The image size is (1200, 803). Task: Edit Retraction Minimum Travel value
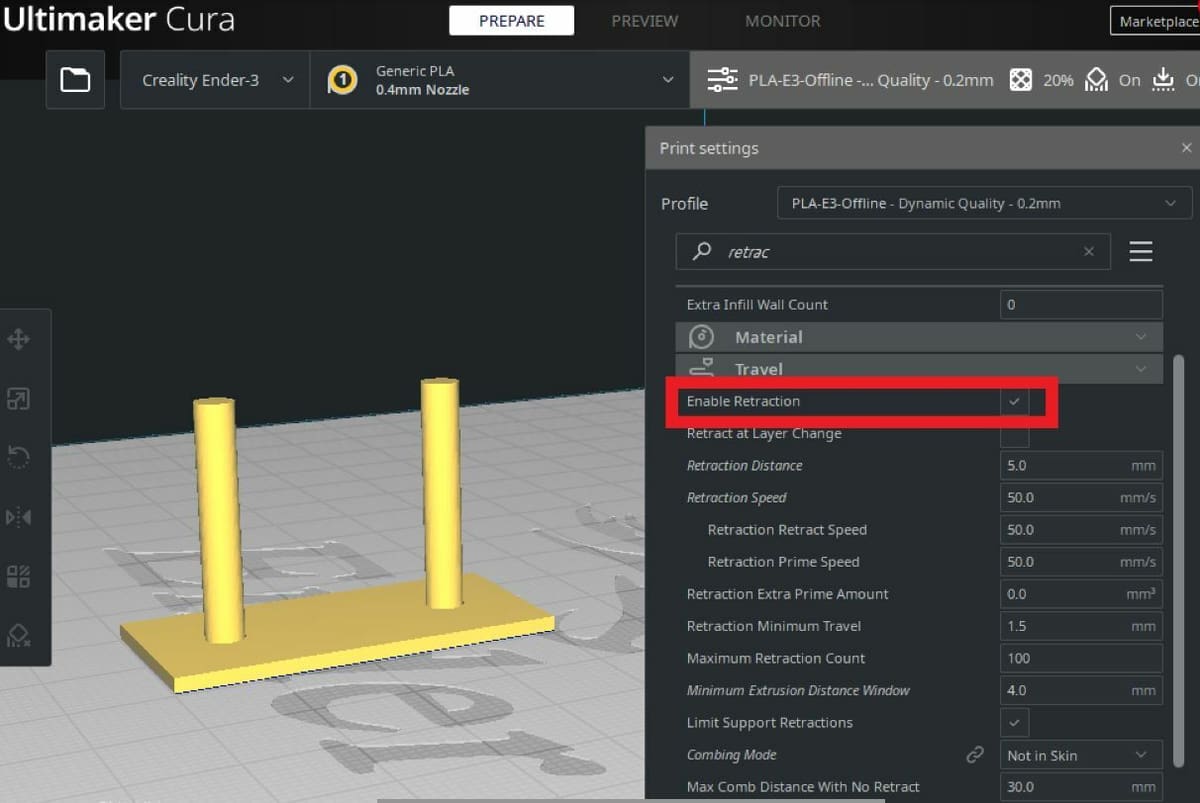(1081, 626)
